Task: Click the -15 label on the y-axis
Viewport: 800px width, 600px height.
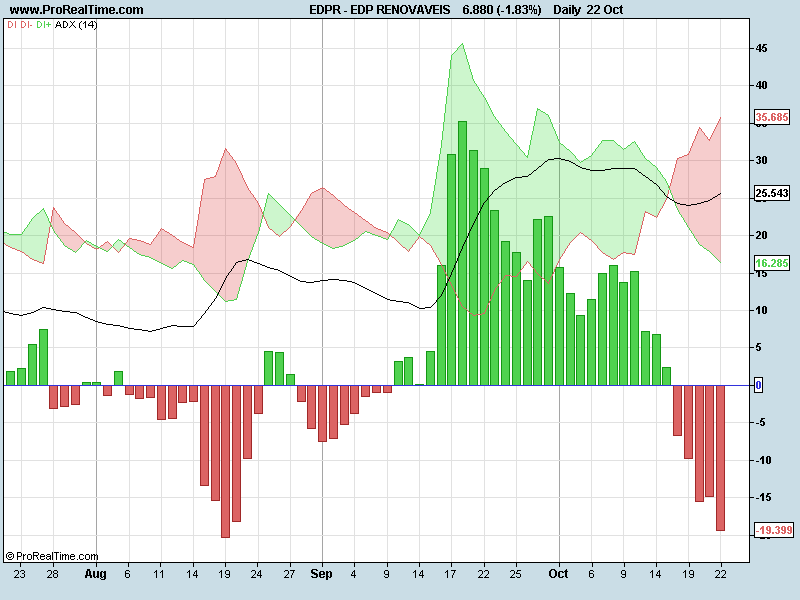Action: click(763, 497)
